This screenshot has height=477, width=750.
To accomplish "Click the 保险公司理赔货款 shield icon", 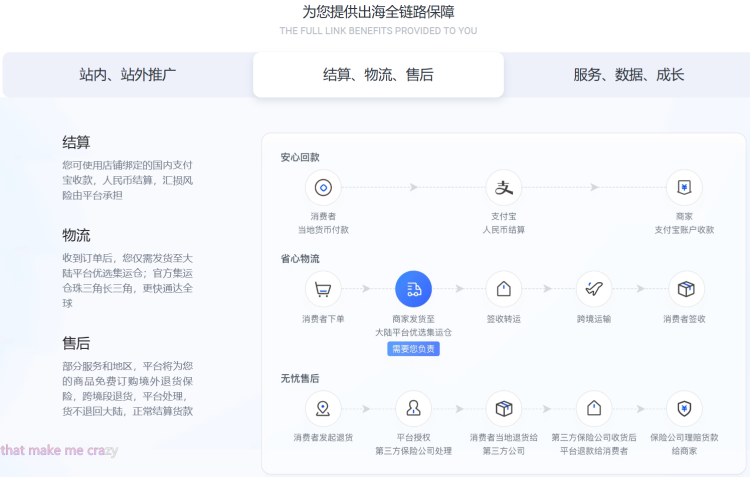I will 684,409.
